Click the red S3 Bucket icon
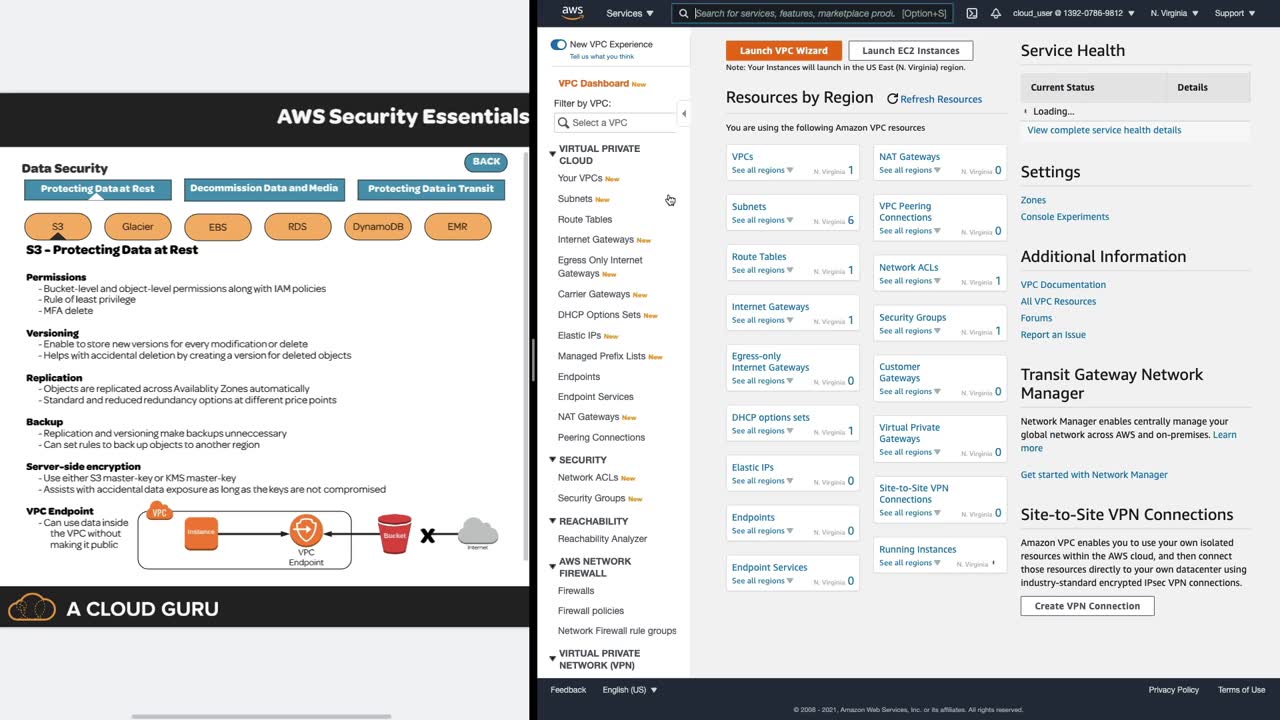The height and width of the screenshot is (720, 1280). pyautogui.click(x=394, y=534)
